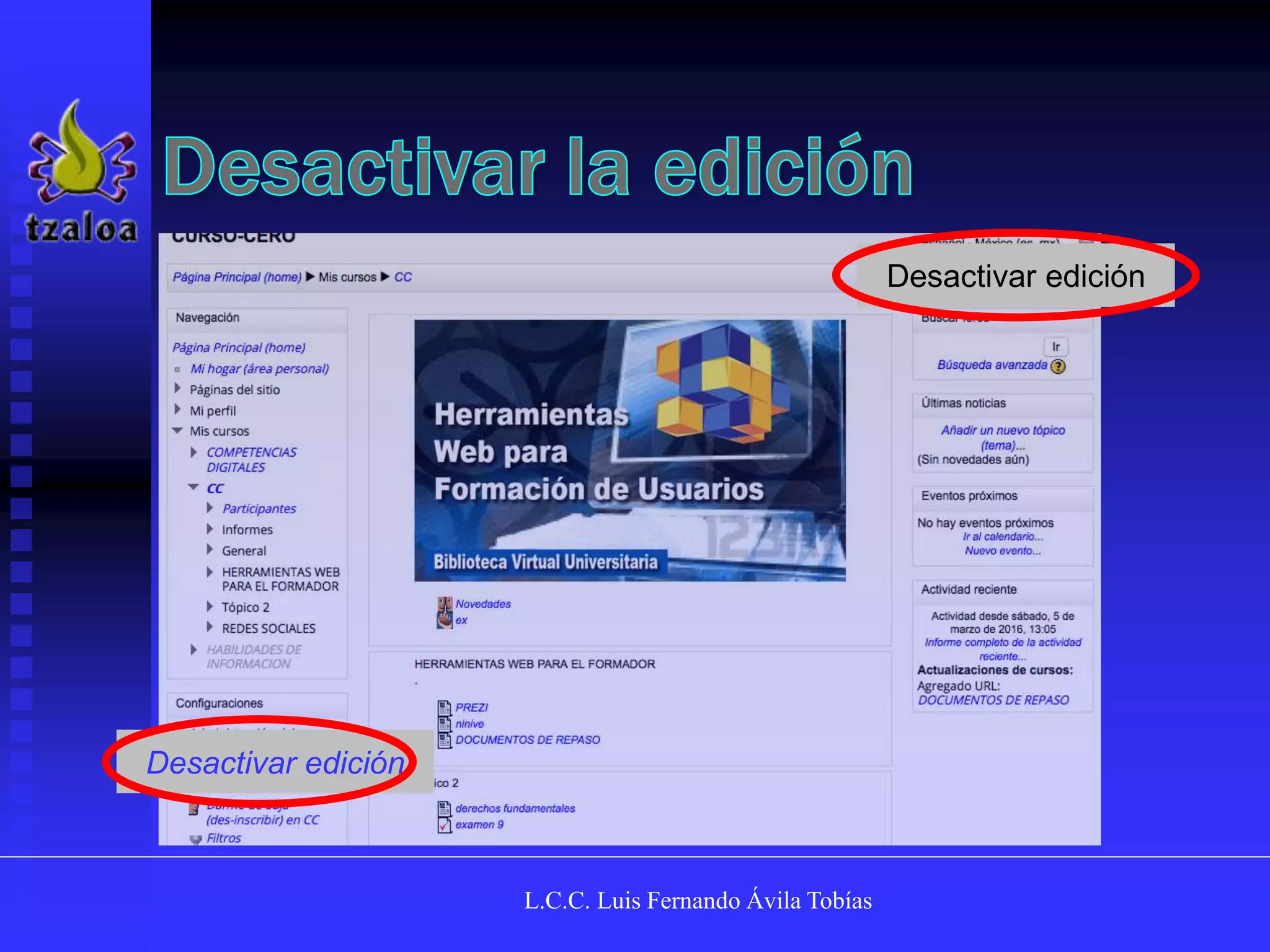The image size is (1270, 952).
Task: Click the help icon beside Búsqueda avanzada
Action: pos(1058,366)
